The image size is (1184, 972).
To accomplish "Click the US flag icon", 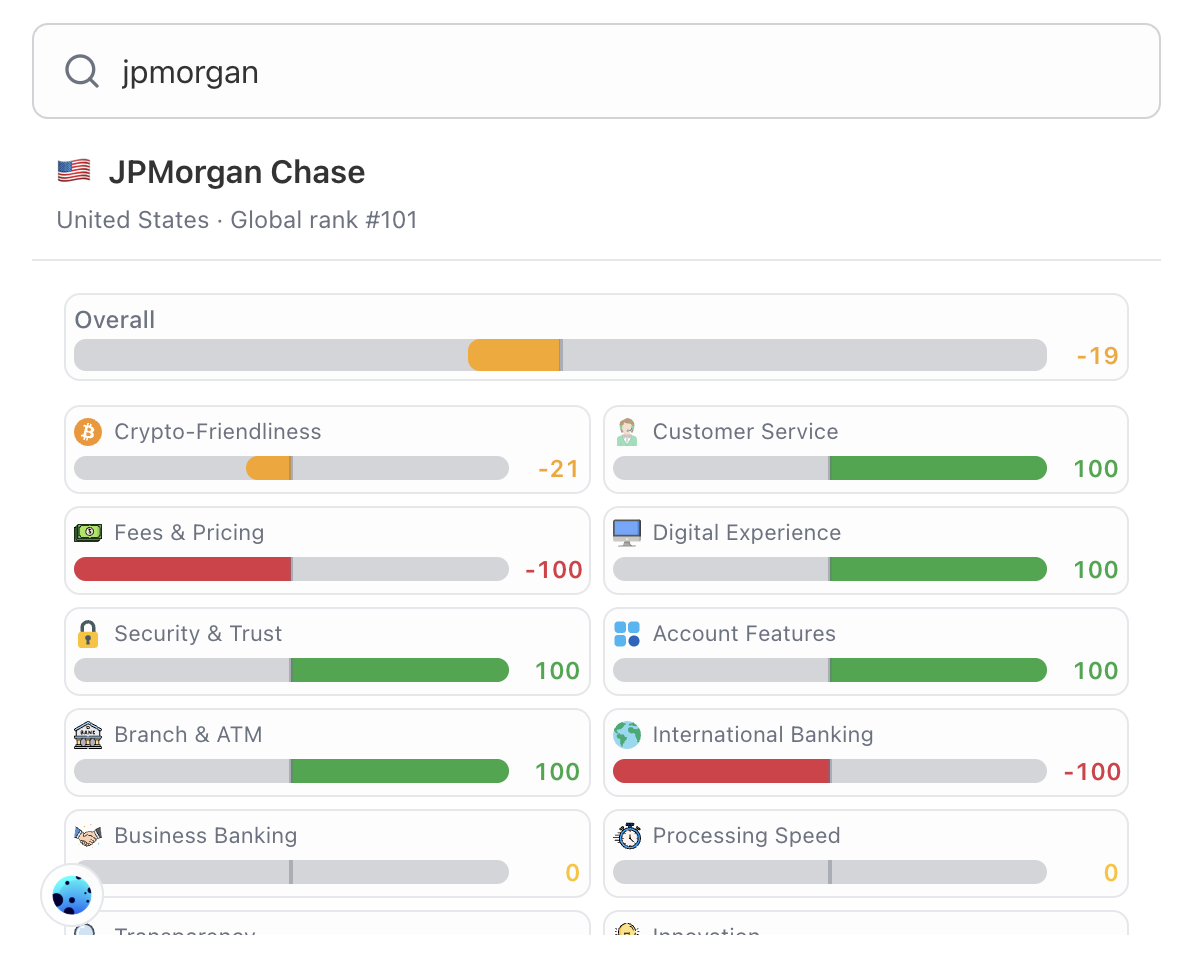I will tap(74, 171).
